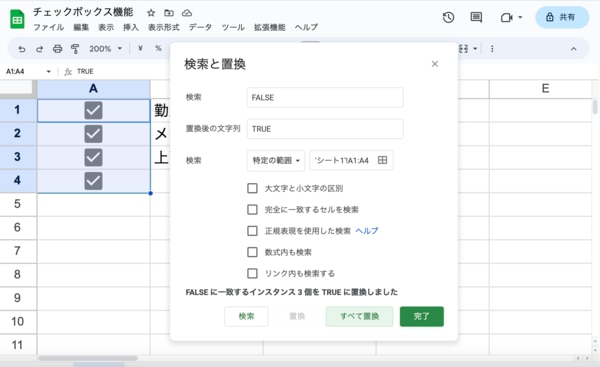Viewport: 600px width, 367px height.
Task: Enable 大文字と小文字の区別 checkbox
Action: (x=252, y=188)
